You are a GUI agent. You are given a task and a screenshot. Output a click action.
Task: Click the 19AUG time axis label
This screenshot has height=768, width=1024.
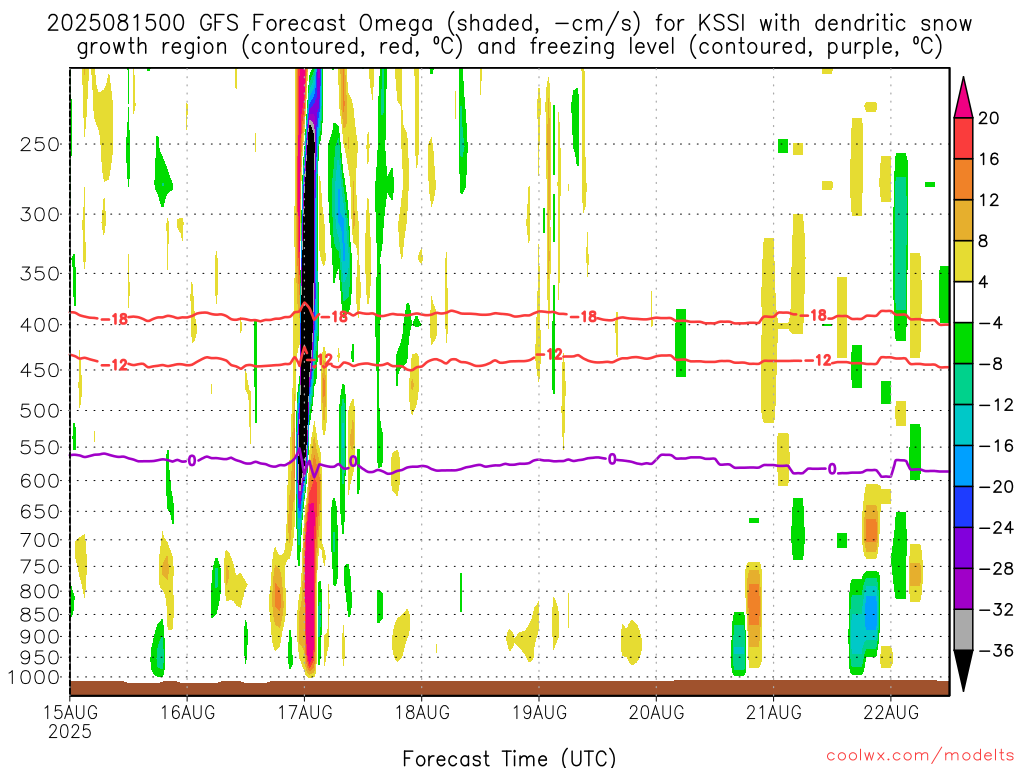[x=539, y=712]
